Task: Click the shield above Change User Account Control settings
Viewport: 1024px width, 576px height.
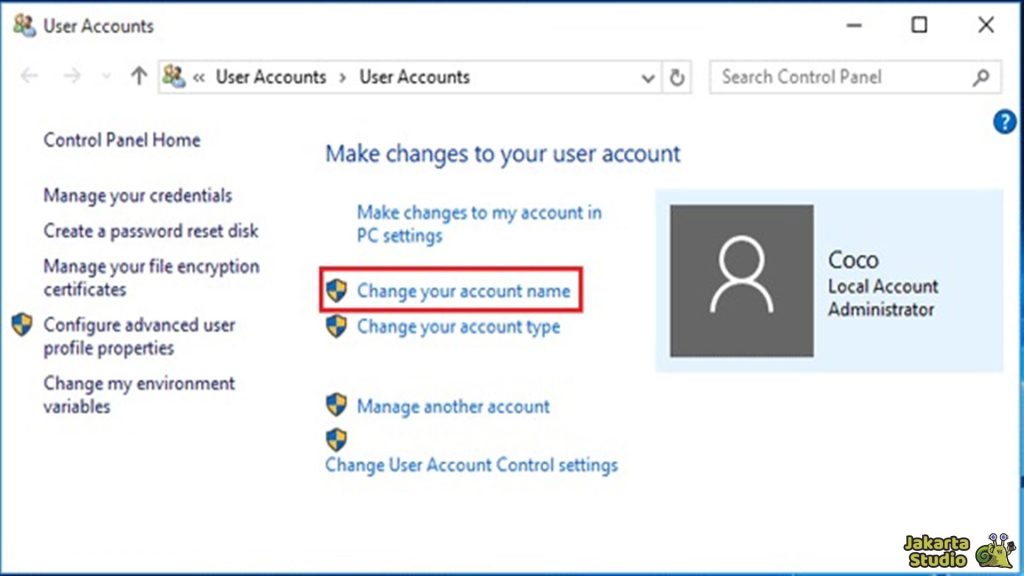Action: click(335, 438)
